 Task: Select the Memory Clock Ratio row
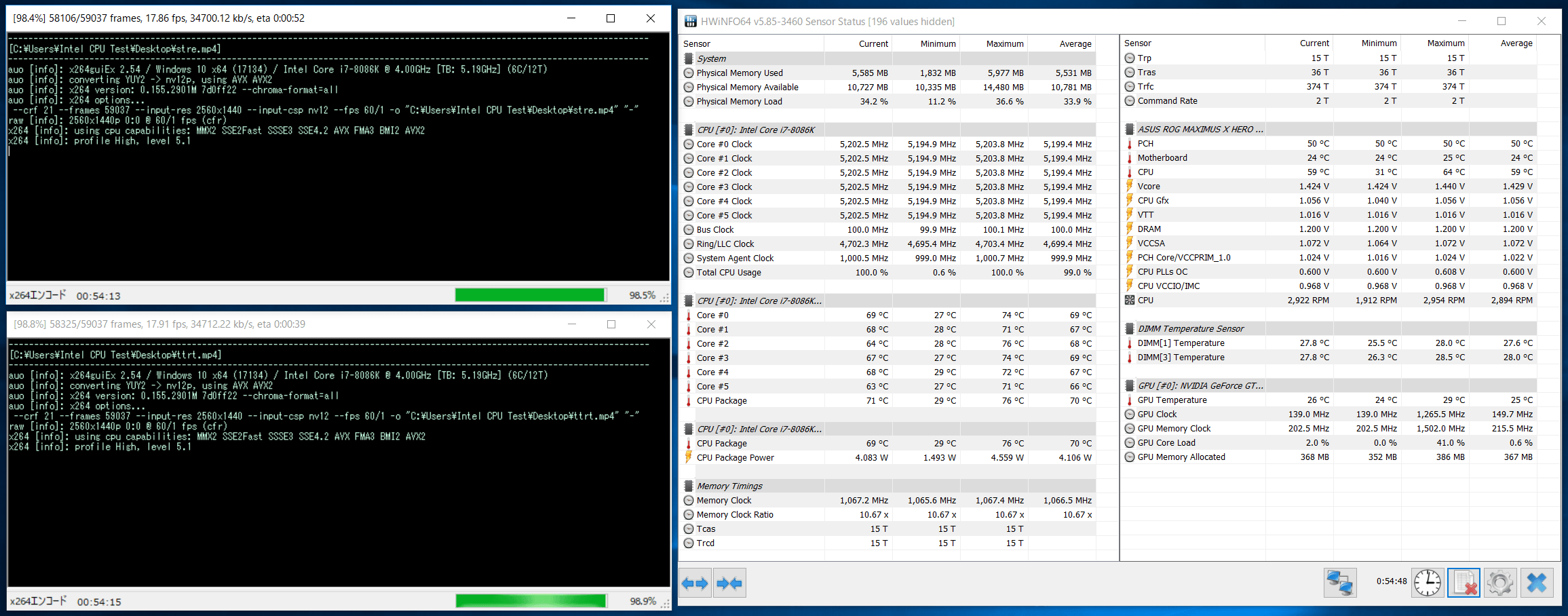[889, 514]
